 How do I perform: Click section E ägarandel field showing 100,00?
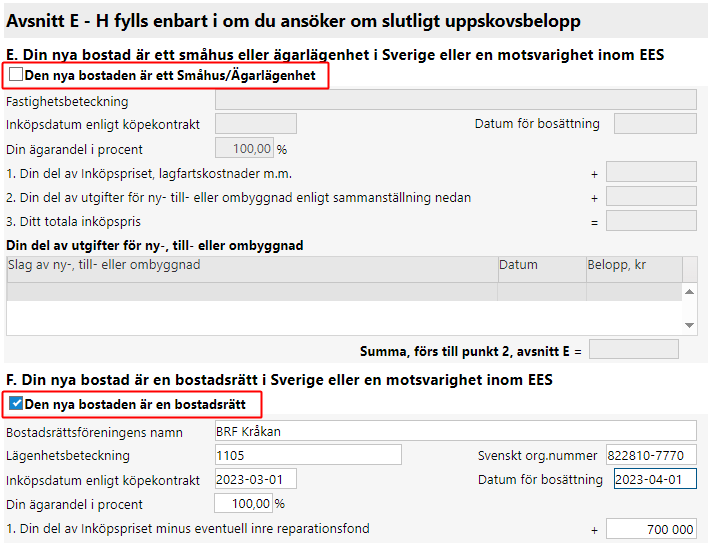245,148
